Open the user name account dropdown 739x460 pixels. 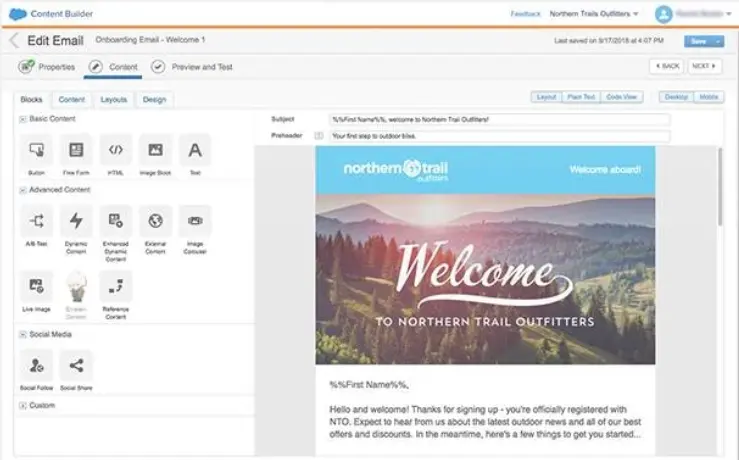point(703,14)
